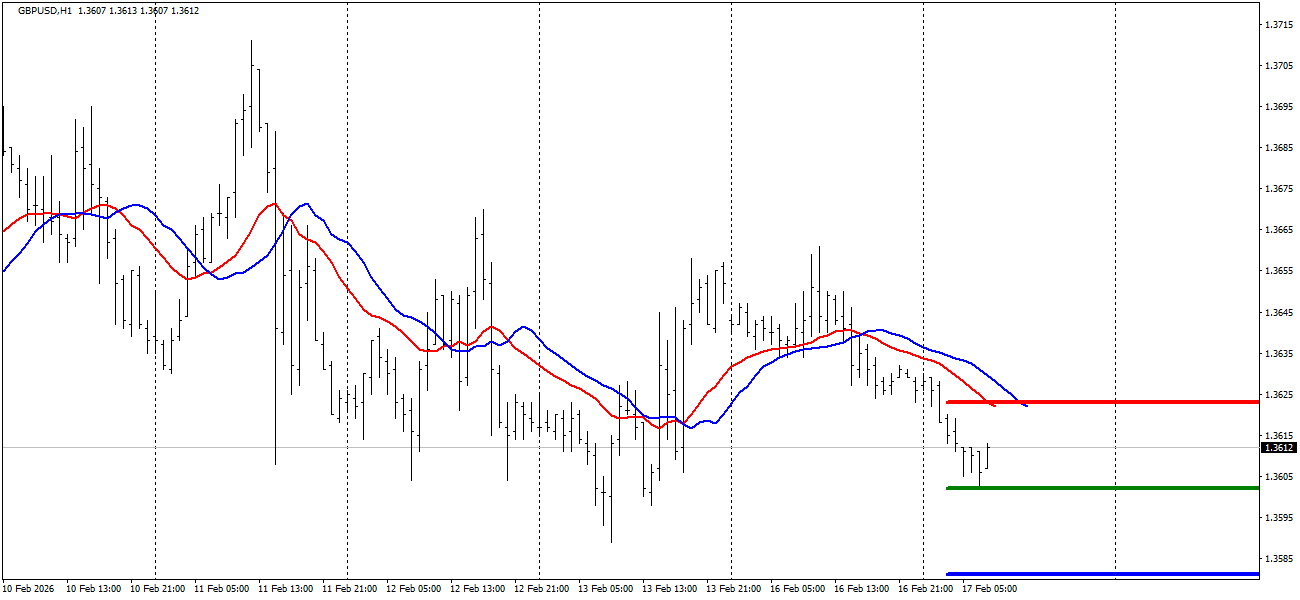The image size is (1300, 600).
Task: Click the 1.3645 price axis label
Action: tap(1280, 313)
